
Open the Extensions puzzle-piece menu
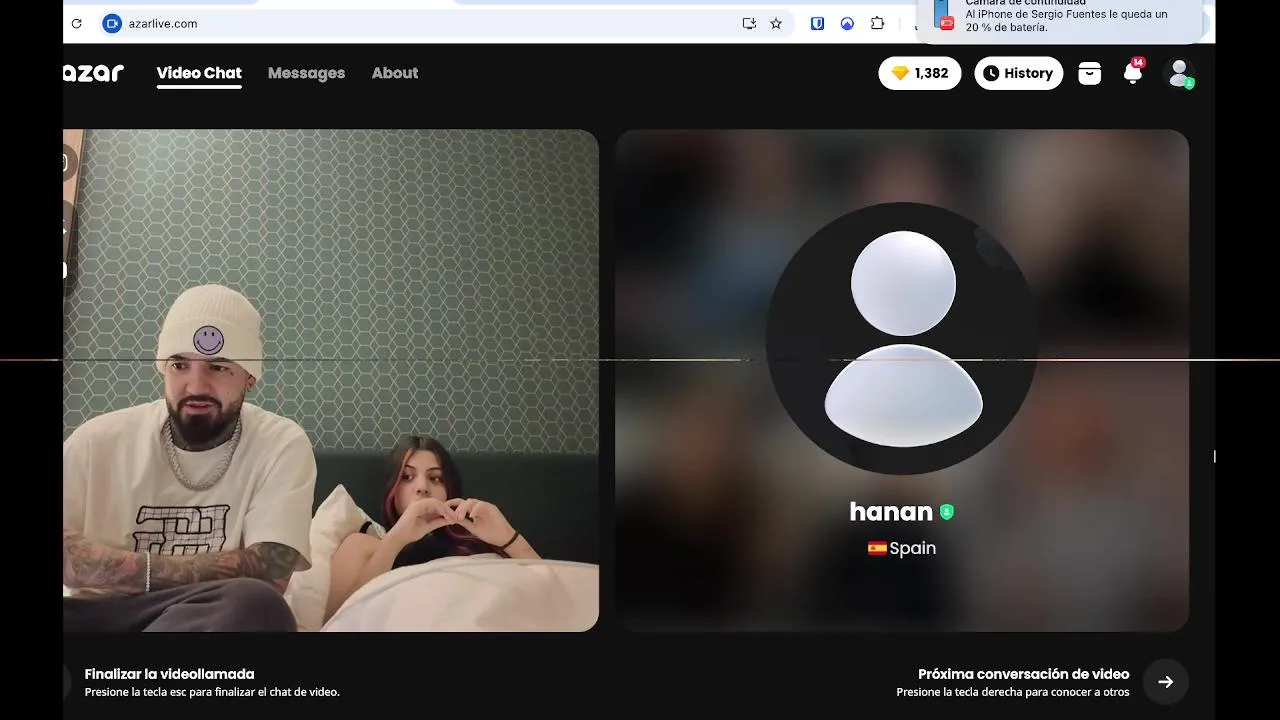click(877, 23)
